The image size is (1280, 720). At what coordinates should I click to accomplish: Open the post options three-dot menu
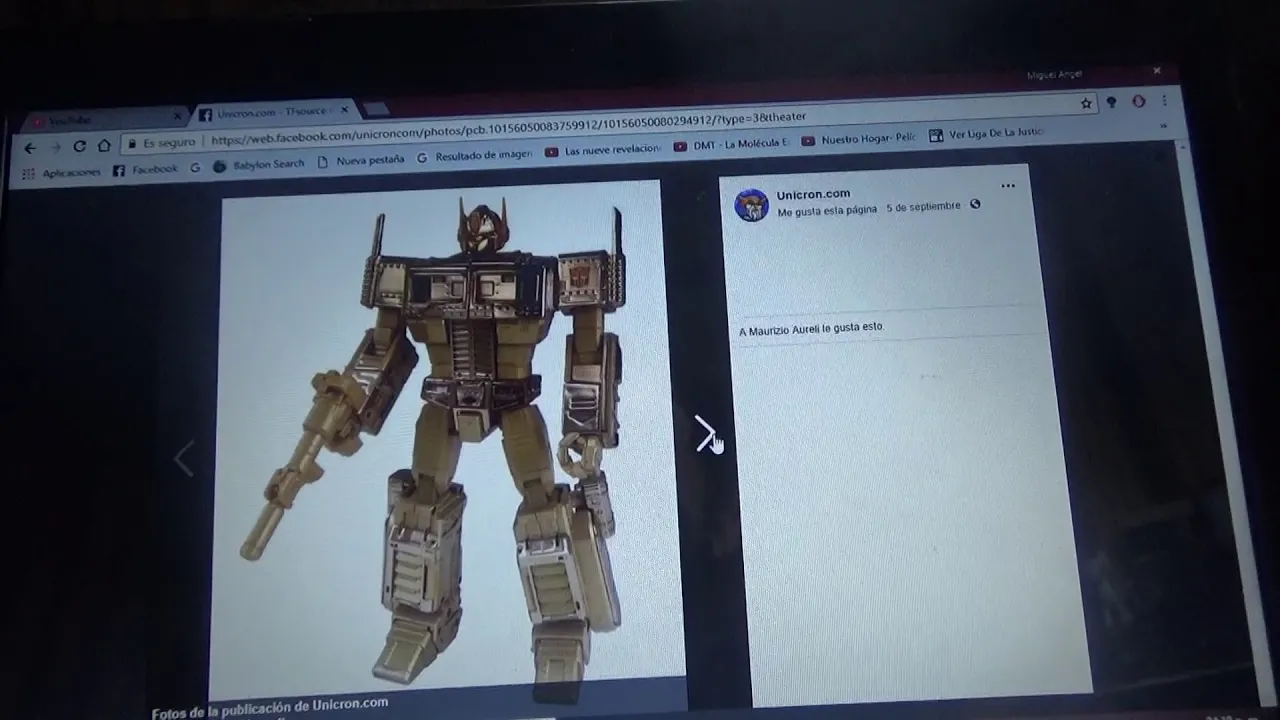pyautogui.click(x=1008, y=186)
